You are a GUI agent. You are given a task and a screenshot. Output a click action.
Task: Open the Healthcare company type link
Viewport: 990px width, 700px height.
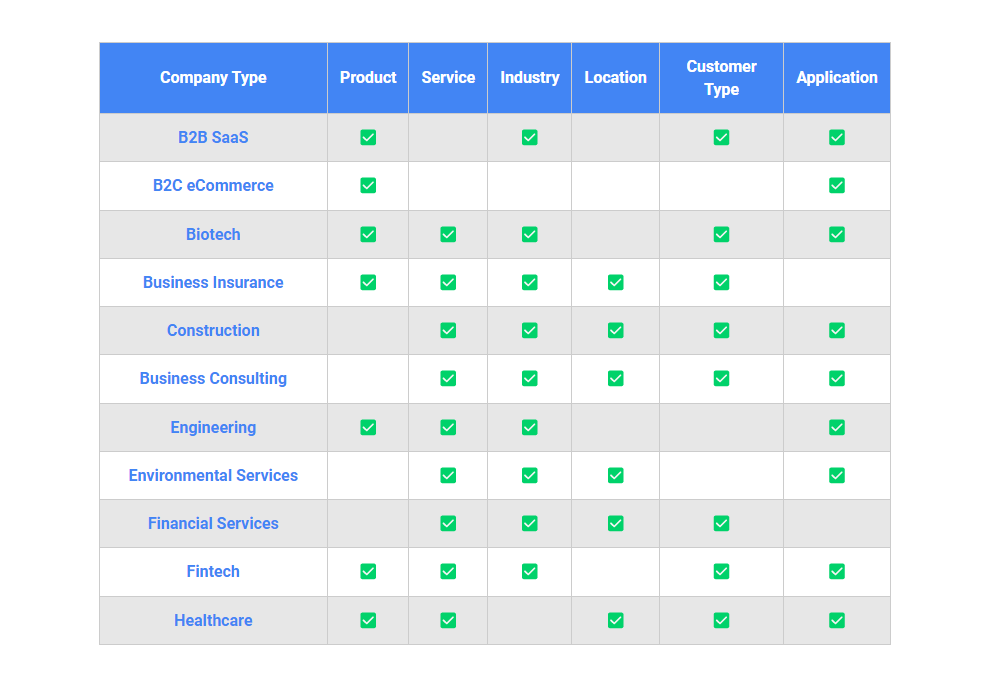click(213, 621)
